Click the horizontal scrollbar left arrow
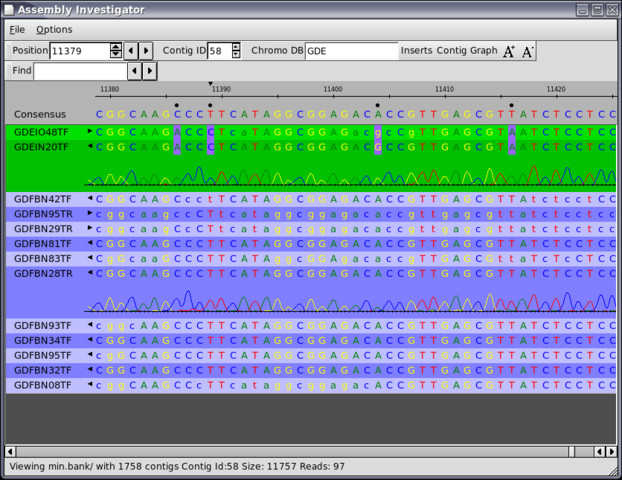Screen dimensions: 622x480 pos(11,450)
